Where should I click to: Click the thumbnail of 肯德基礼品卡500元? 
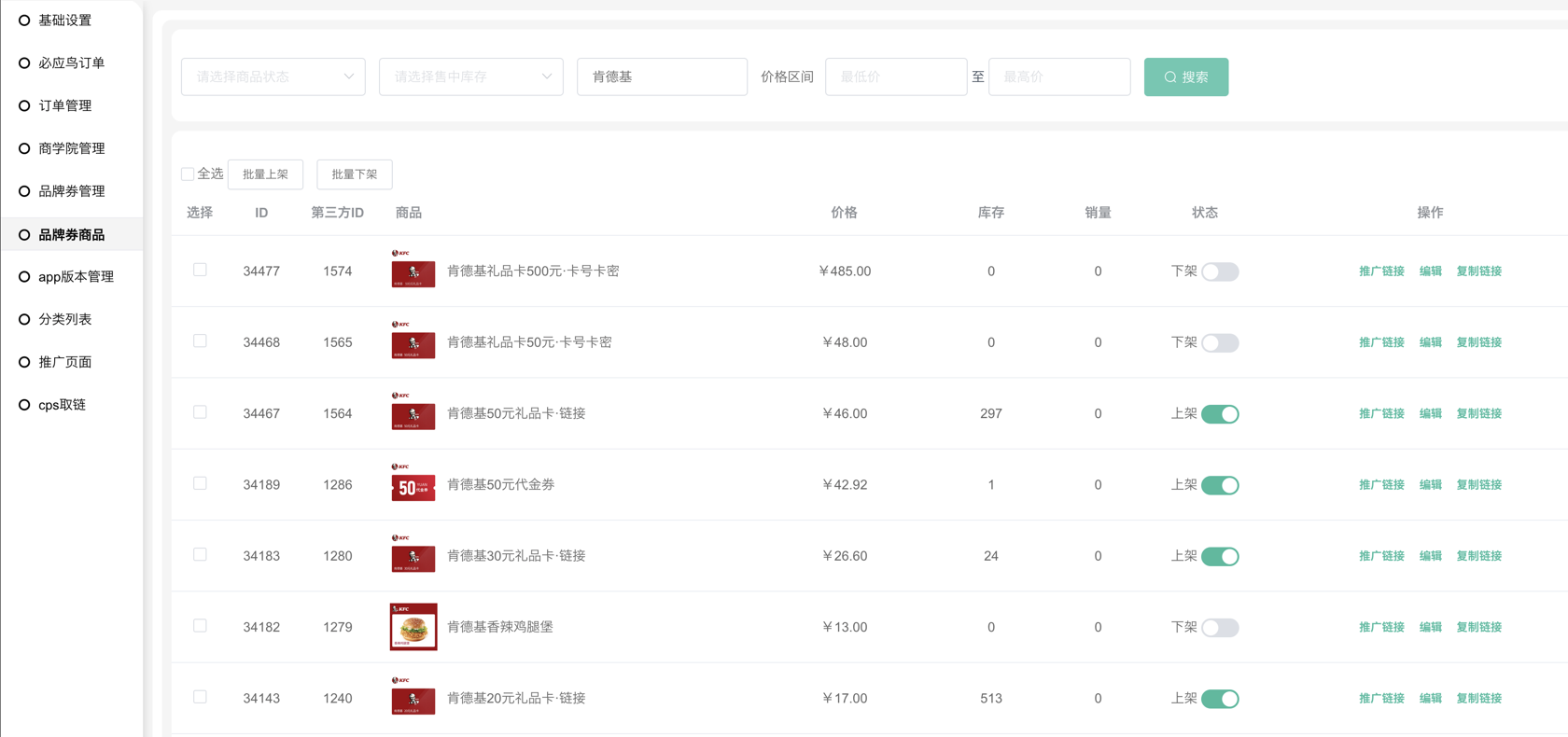(x=413, y=270)
